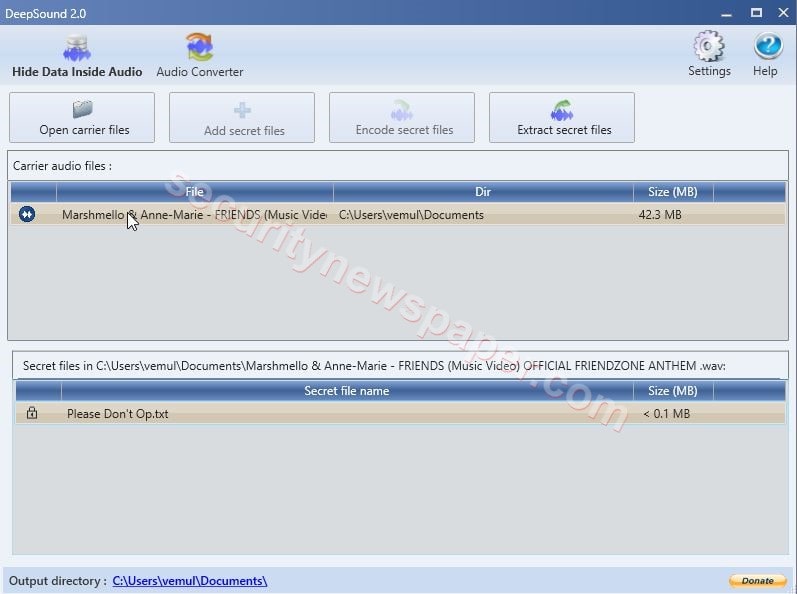The image size is (797, 594).
Task: Minimize the DeepSound 2.0 window
Action: coord(726,13)
